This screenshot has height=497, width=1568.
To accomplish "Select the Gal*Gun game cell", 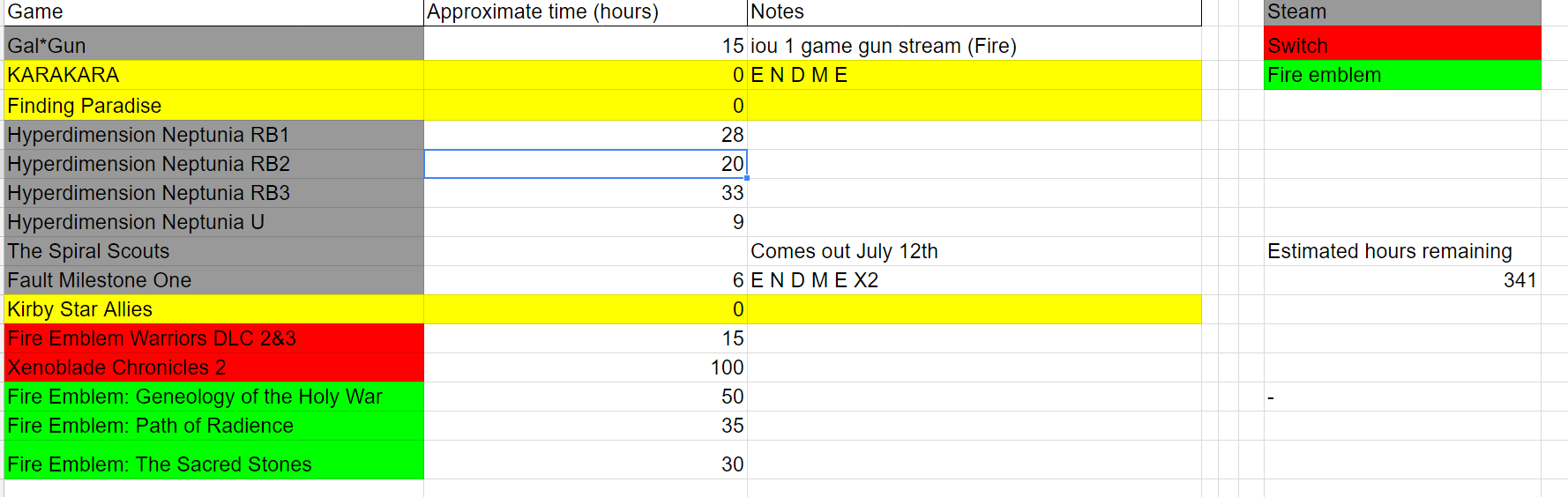I will point(214,44).
